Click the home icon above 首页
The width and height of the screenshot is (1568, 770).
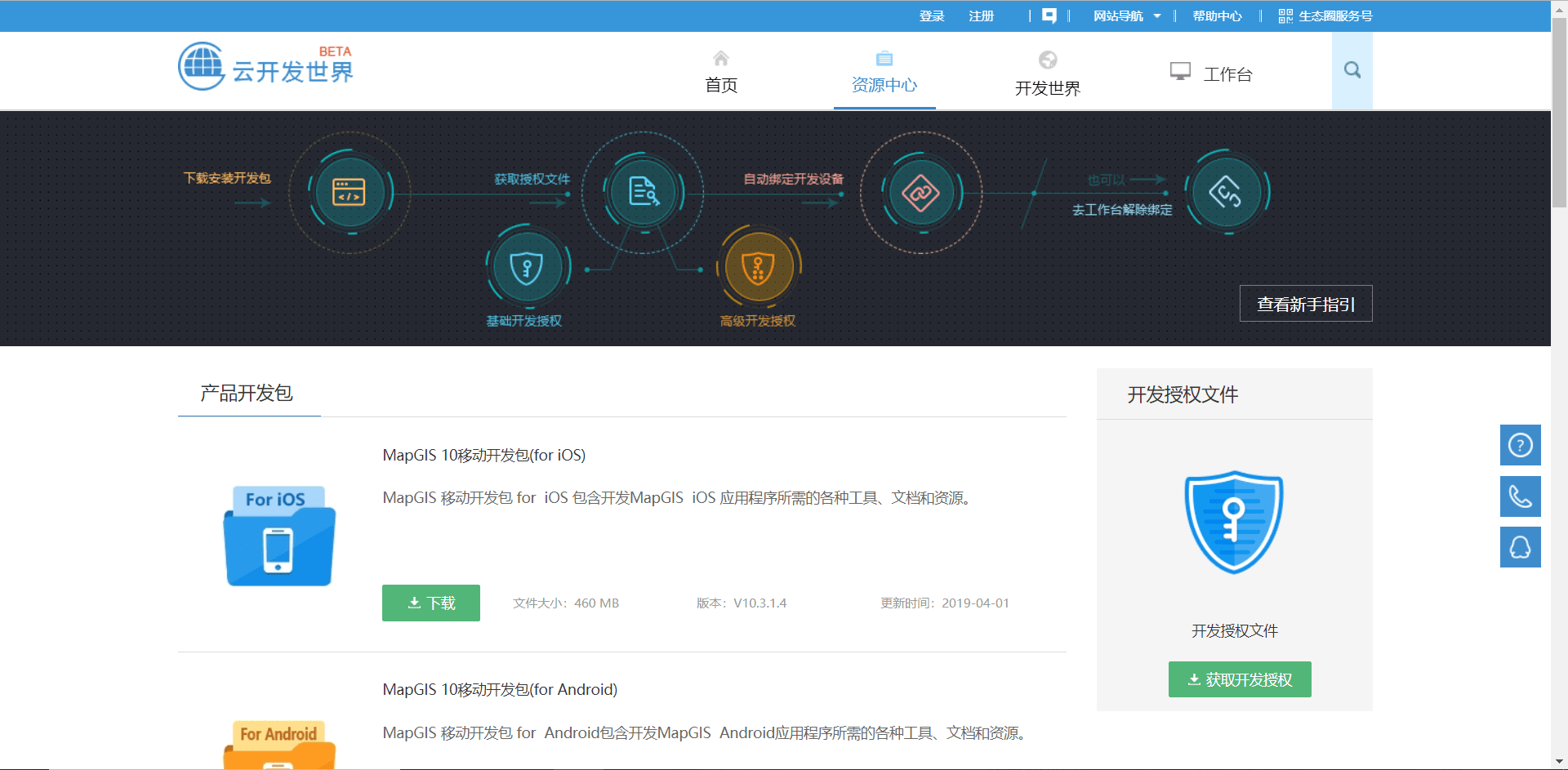click(x=720, y=58)
